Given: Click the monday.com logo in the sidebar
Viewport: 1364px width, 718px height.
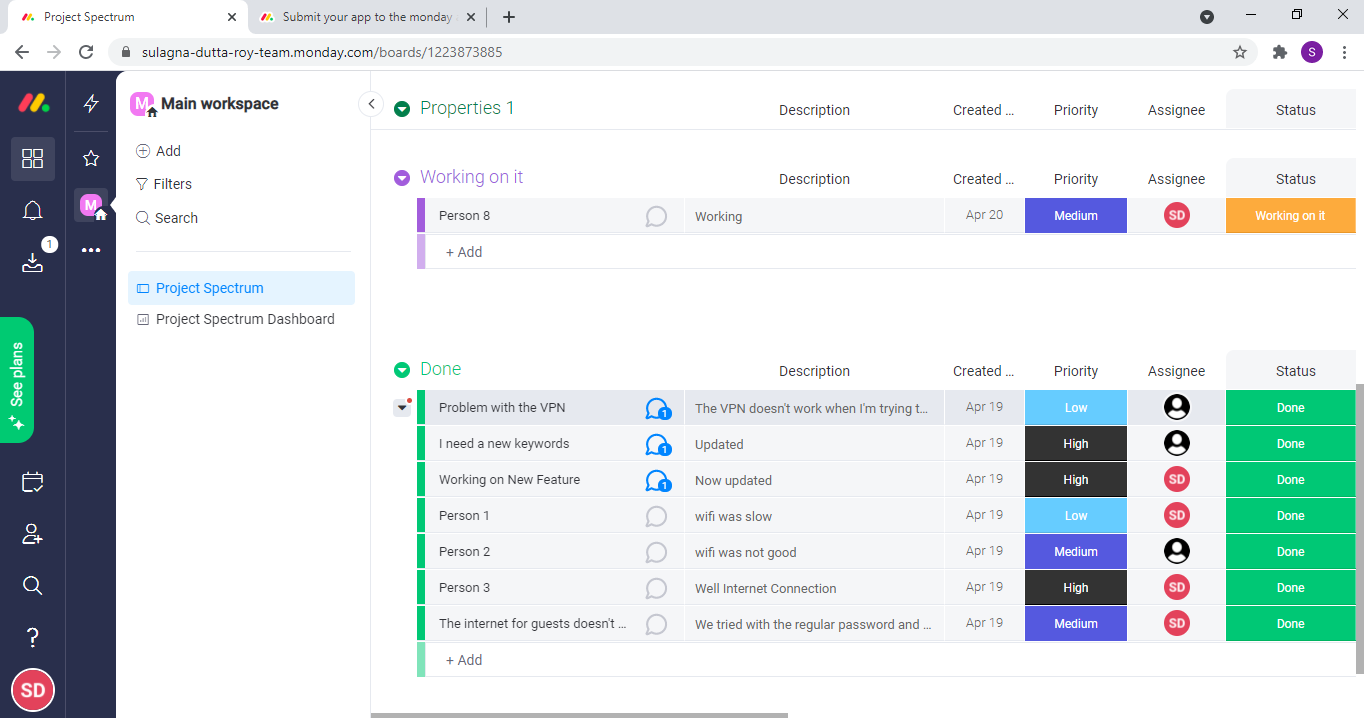Looking at the screenshot, I should pos(32,102).
